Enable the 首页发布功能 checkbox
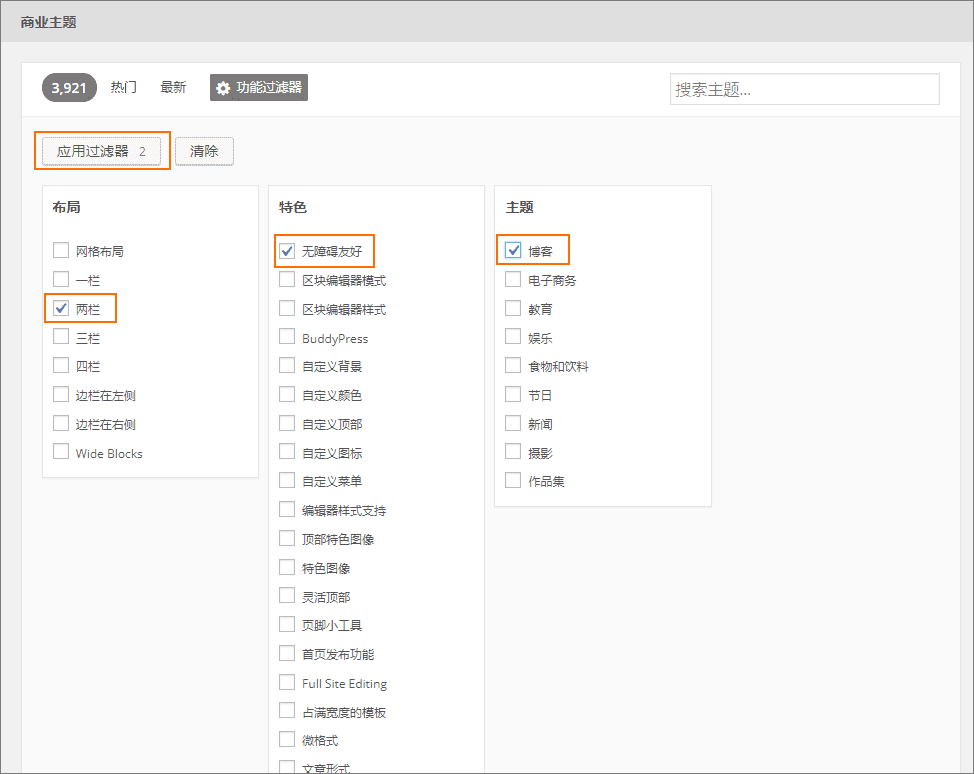 (x=287, y=653)
